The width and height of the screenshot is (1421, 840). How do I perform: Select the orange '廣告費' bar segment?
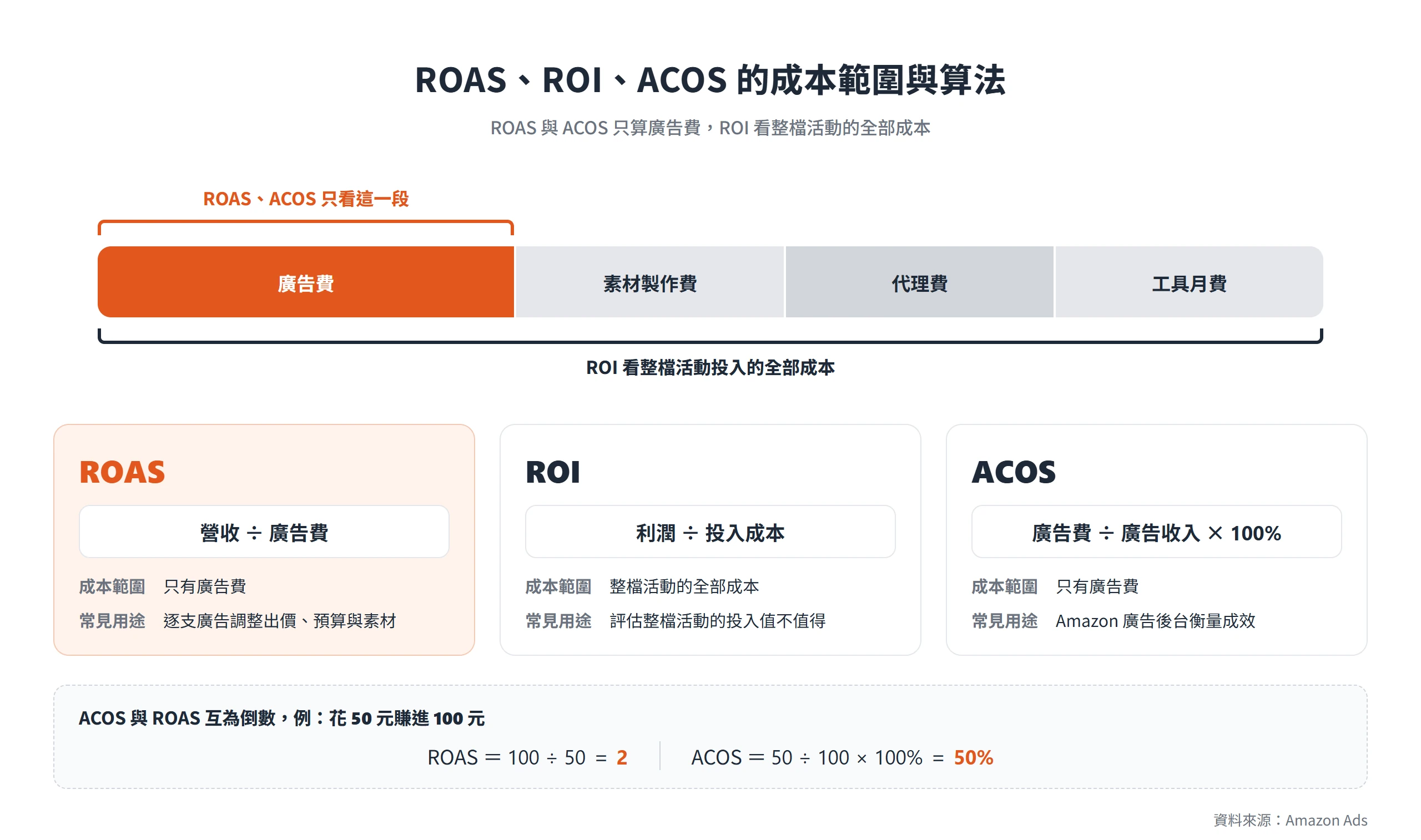tap(306, 282)
